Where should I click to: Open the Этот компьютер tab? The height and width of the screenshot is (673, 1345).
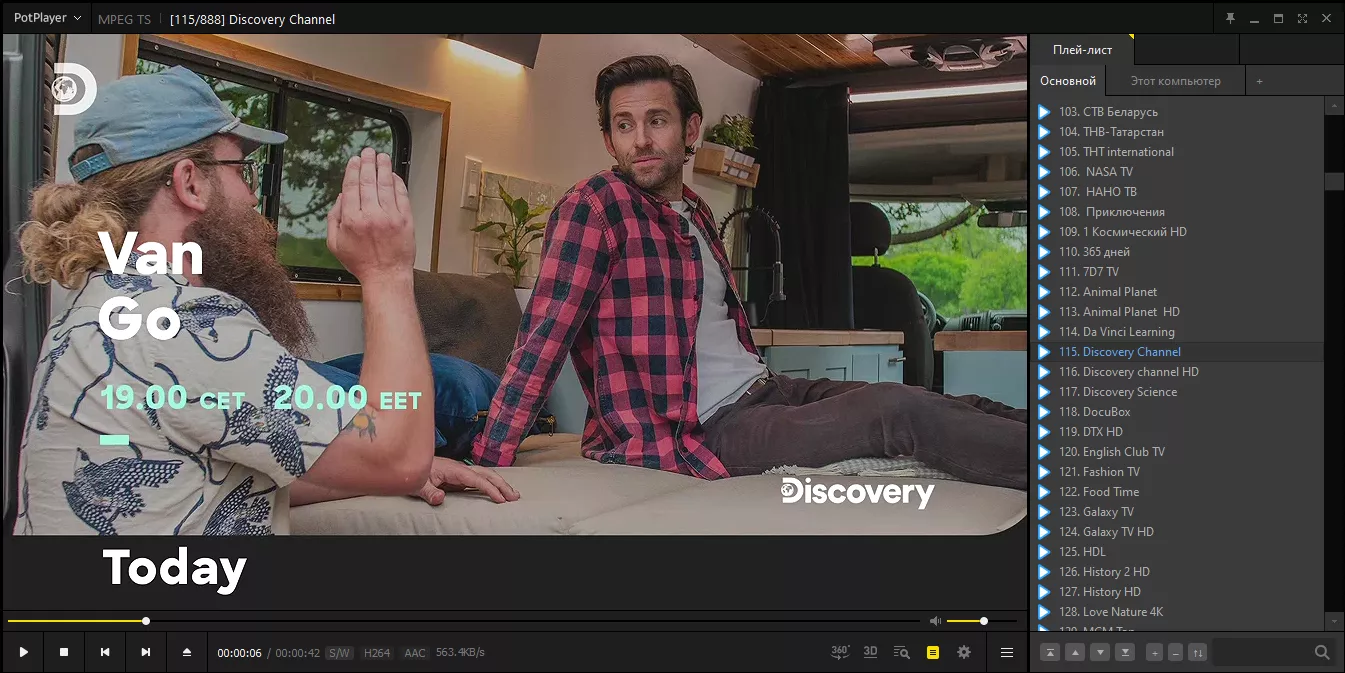pyautogui.click(x=1176, y=81)
